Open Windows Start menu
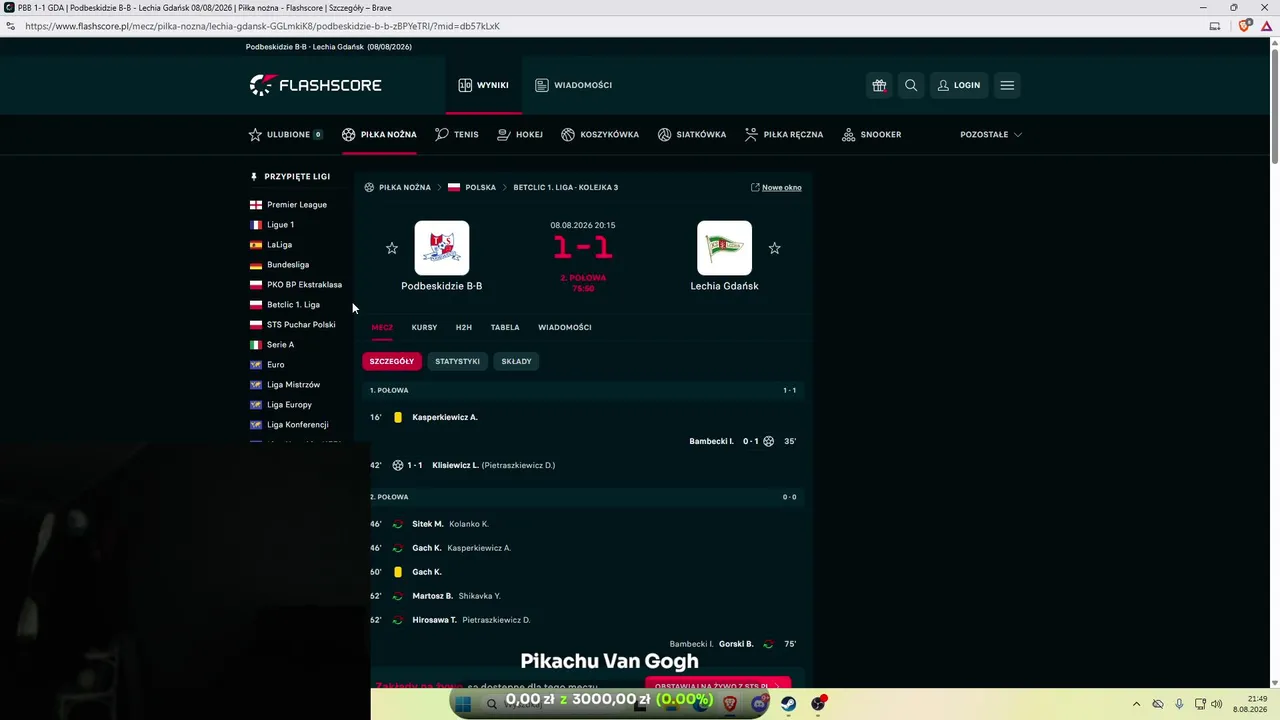 point(462,704)
